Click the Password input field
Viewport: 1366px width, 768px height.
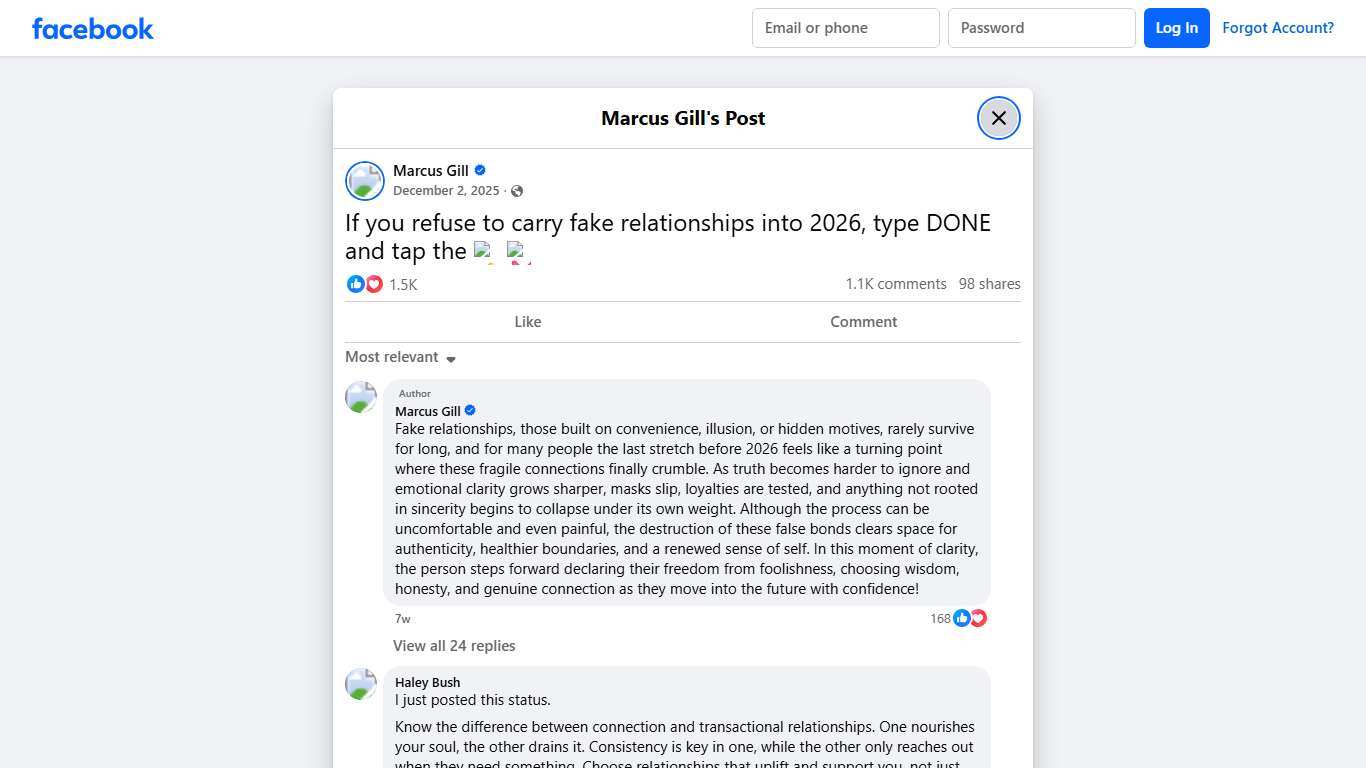1041,28
